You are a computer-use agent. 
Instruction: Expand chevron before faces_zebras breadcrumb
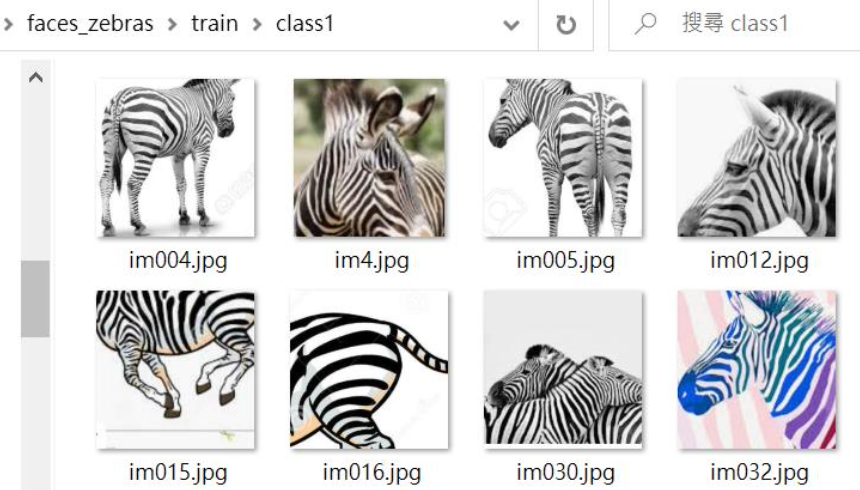coord(8,24)
